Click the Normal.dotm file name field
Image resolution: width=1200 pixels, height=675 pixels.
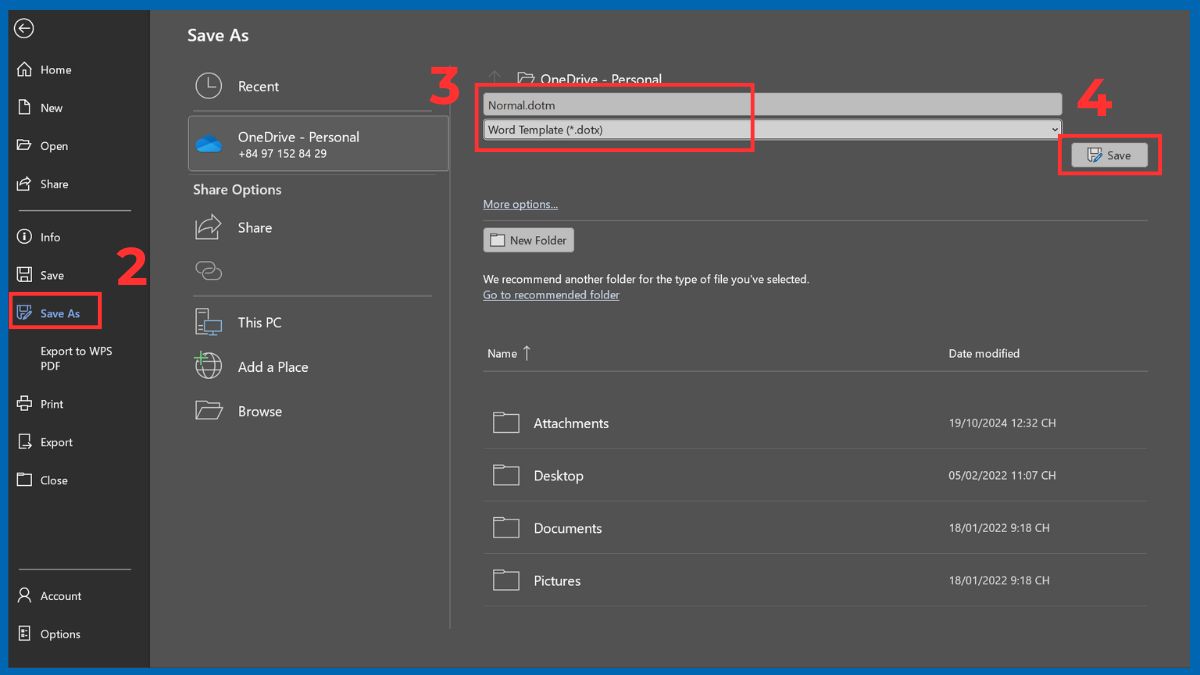point(770,105)
